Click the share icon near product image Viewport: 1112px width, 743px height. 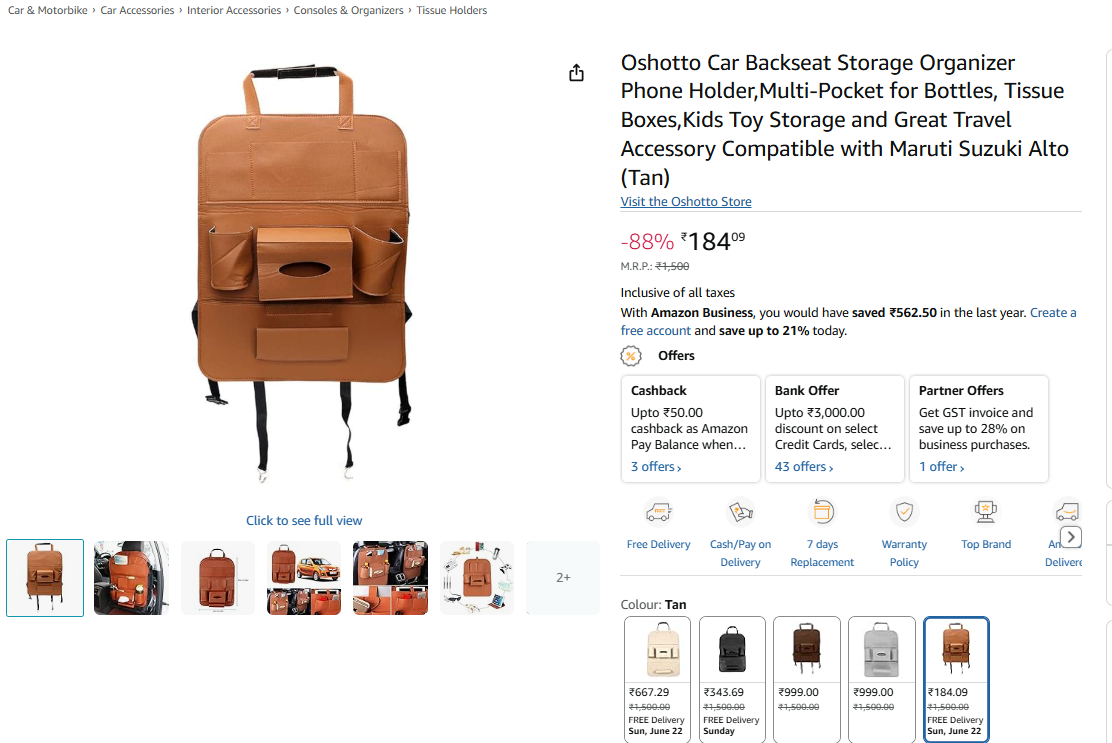(577, 72)
